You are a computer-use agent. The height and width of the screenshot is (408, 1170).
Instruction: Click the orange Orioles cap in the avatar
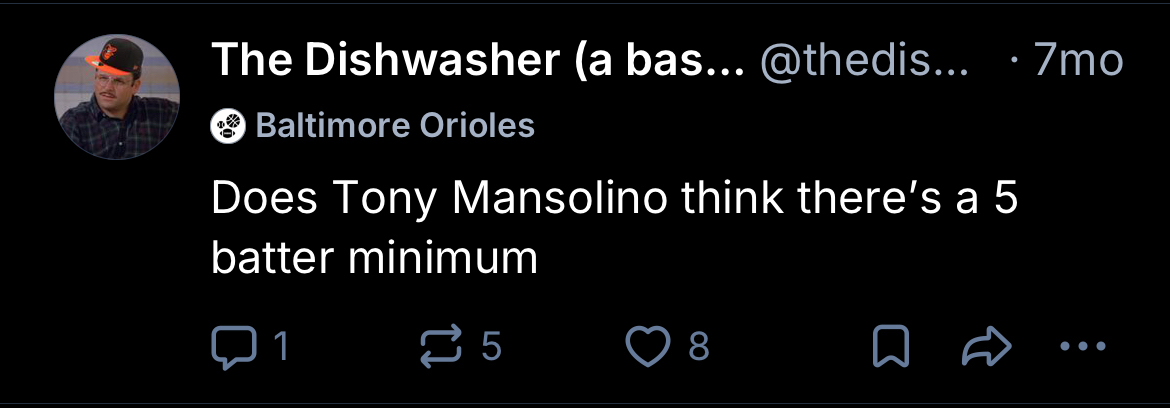tap(111, 57)
